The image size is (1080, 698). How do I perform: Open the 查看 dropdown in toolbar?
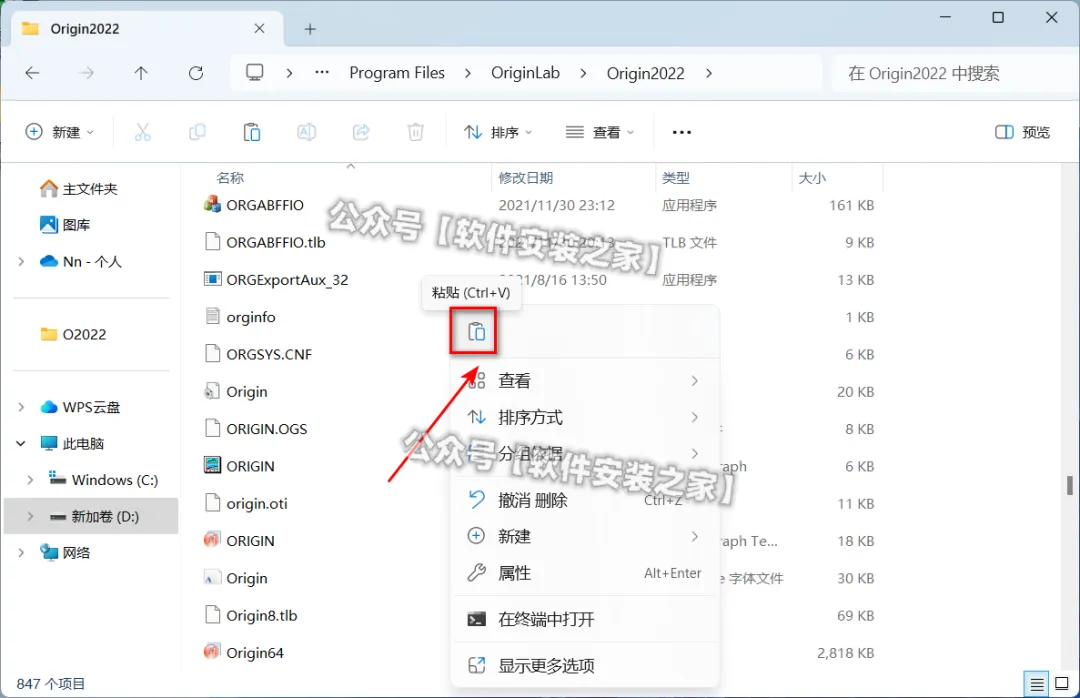599,132
